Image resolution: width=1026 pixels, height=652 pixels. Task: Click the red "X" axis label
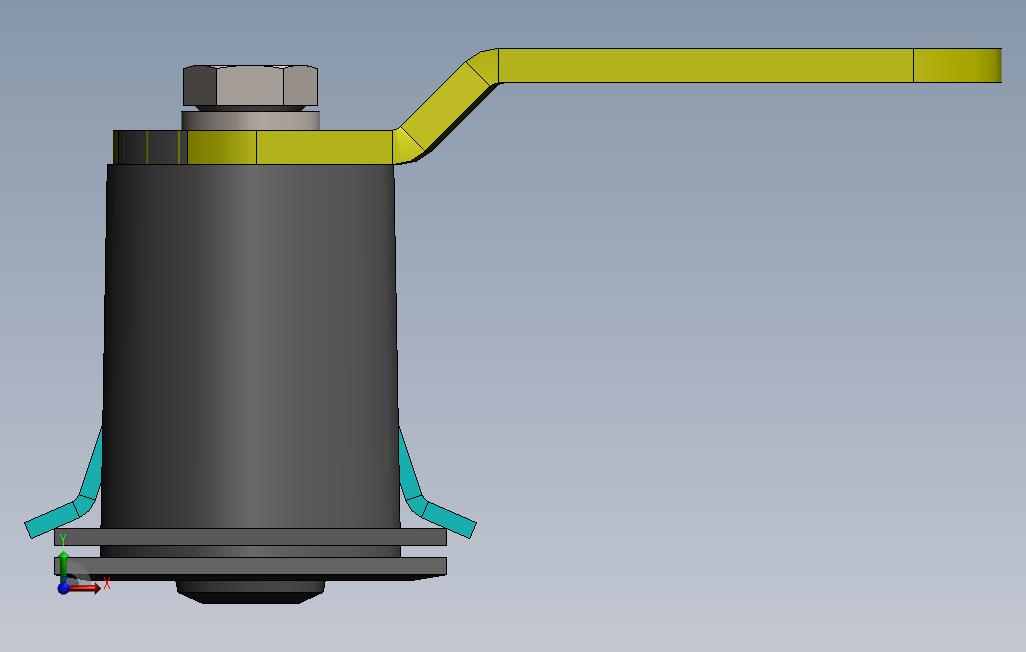tap(107, 583)
